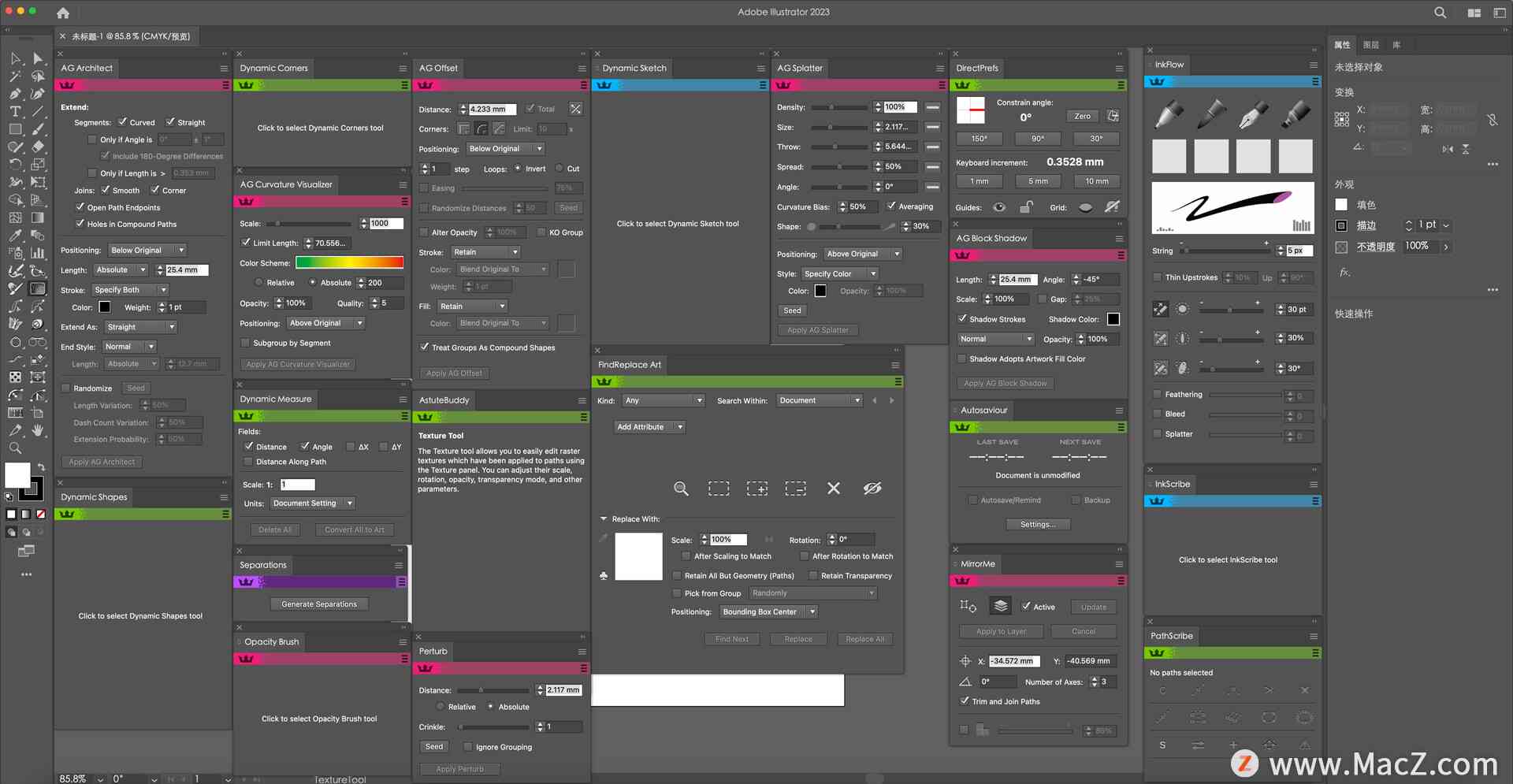Select the Hand tool
Image resolution: width=1513 pixels, height=784 pixels.
point(38,430)
